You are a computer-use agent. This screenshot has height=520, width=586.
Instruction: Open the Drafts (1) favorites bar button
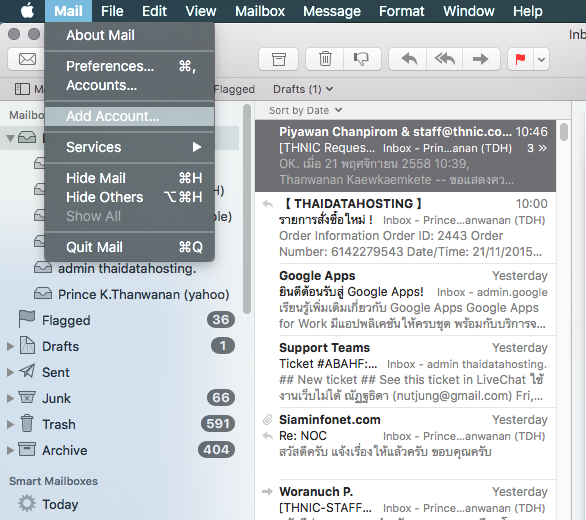click(303, 89)
